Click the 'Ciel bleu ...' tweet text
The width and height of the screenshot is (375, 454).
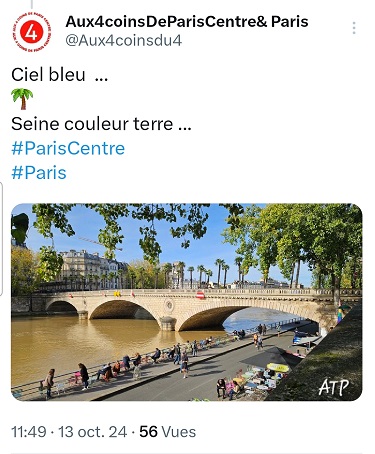tap(60, 74)
